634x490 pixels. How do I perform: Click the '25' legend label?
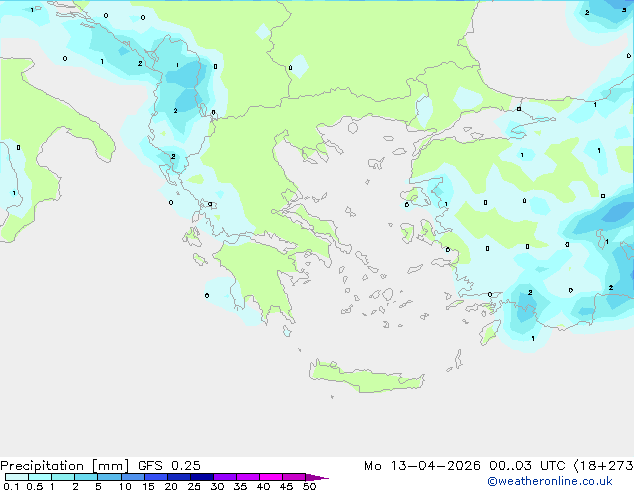(194, 486)
